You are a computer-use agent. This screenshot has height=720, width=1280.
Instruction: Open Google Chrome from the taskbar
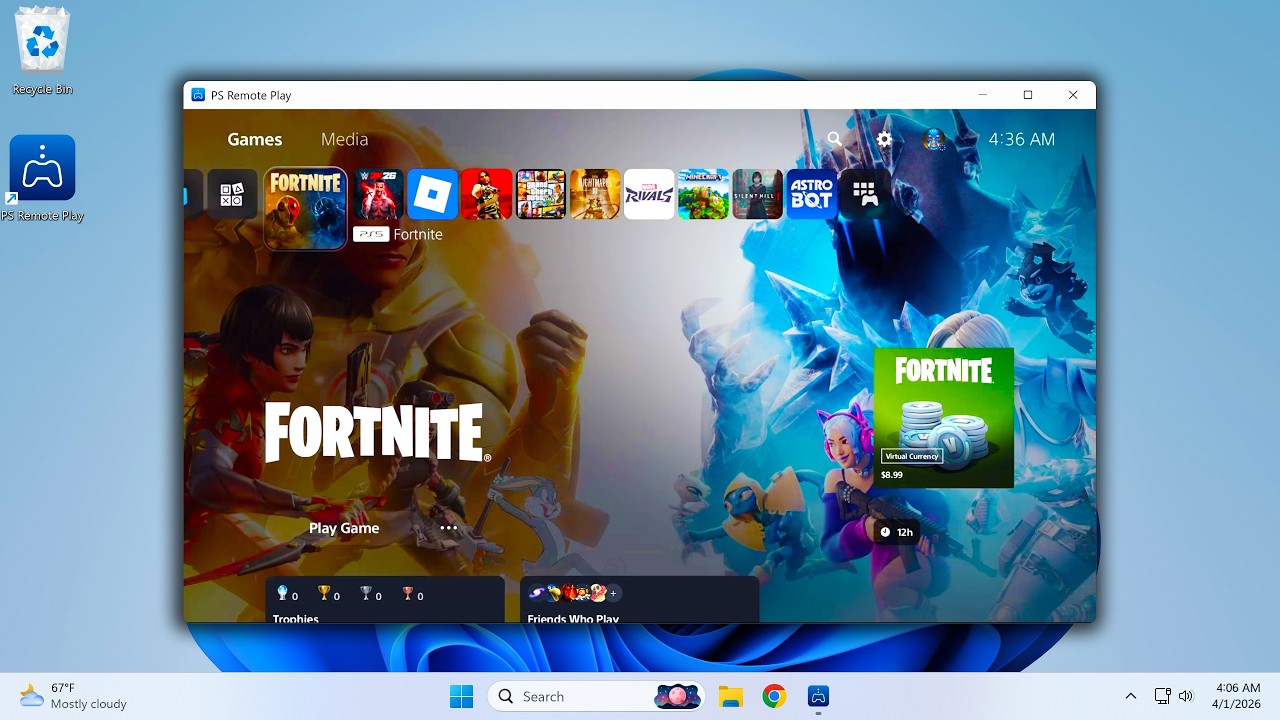(x=774, y=696)
